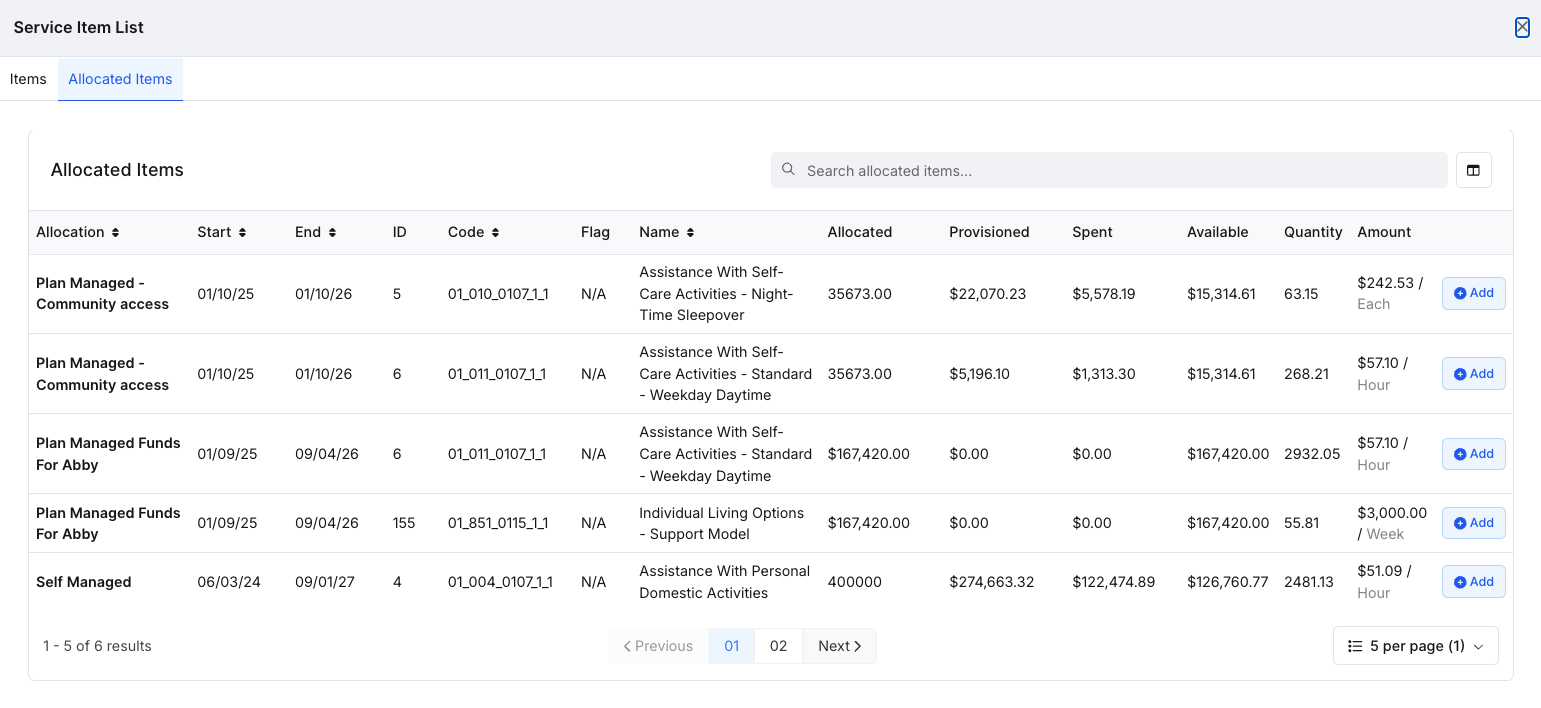Click the Allocated Items panel heading
This screenshot has height=708, width=1541.
[x=117, y=170]
